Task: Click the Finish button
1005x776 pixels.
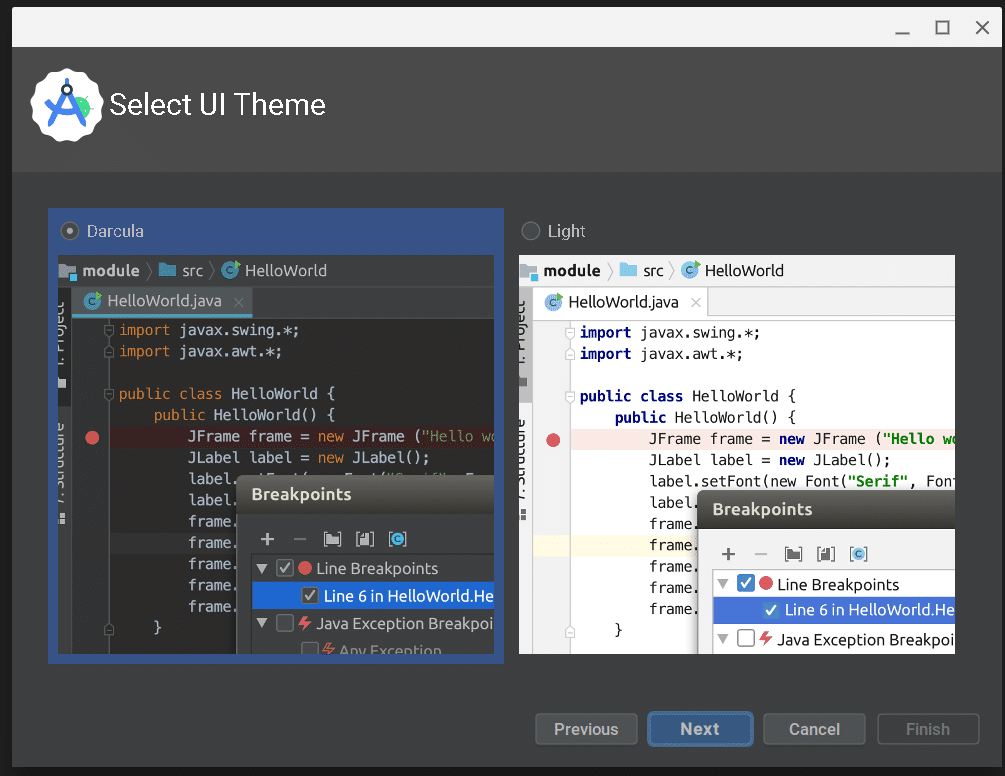Action: click(x=928, y=729)
